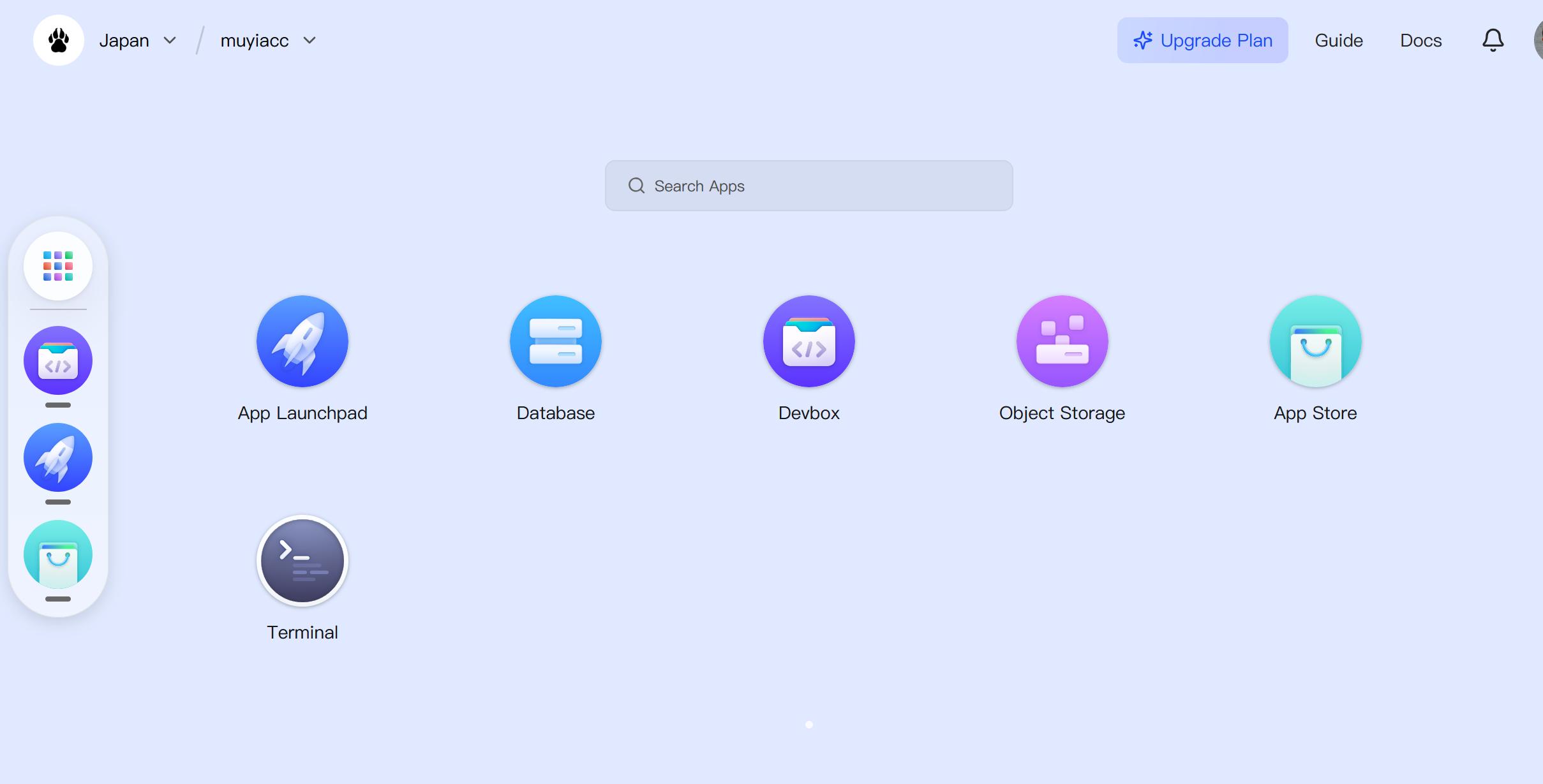Open the Object Storage app

click(1062, 341)
